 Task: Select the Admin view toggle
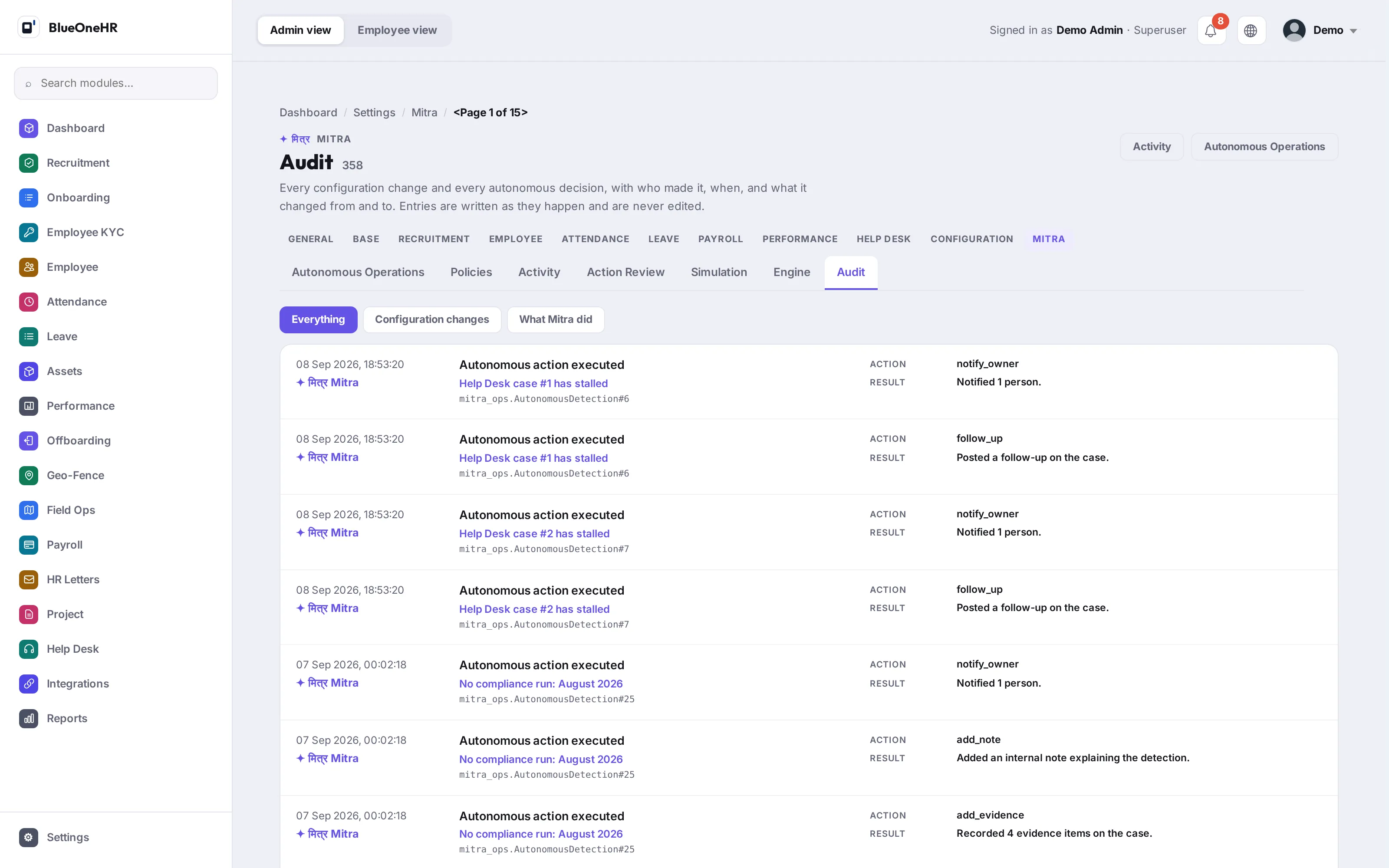(300, 30)
